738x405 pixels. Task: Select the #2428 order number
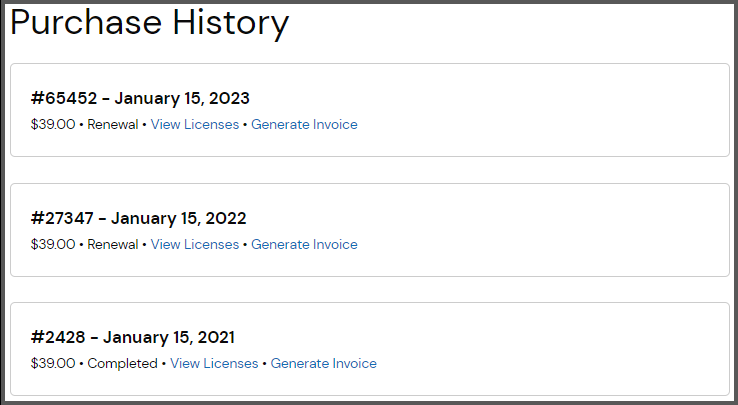point(59,337)
